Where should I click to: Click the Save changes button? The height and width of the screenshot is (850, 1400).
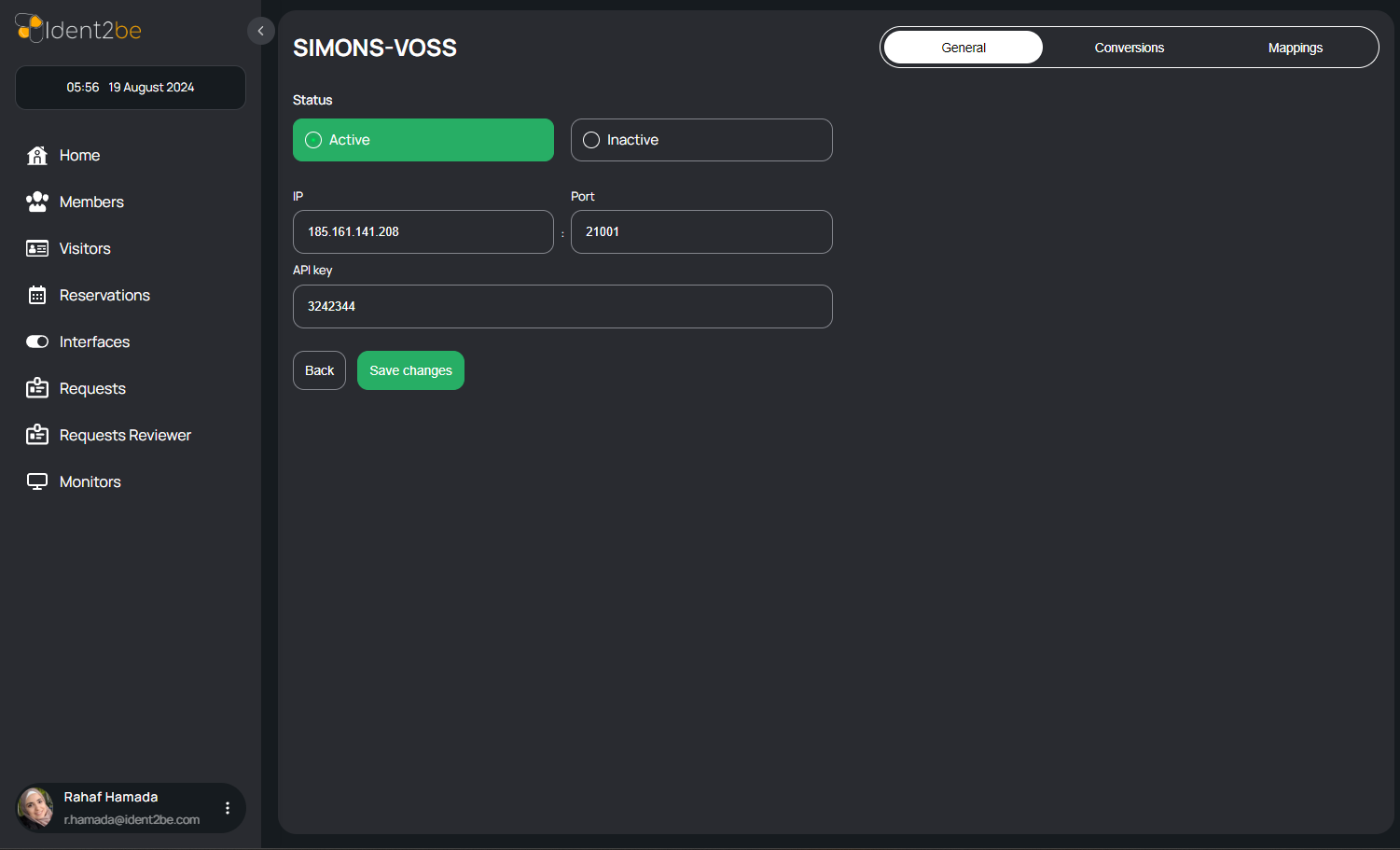click(410, 370)
